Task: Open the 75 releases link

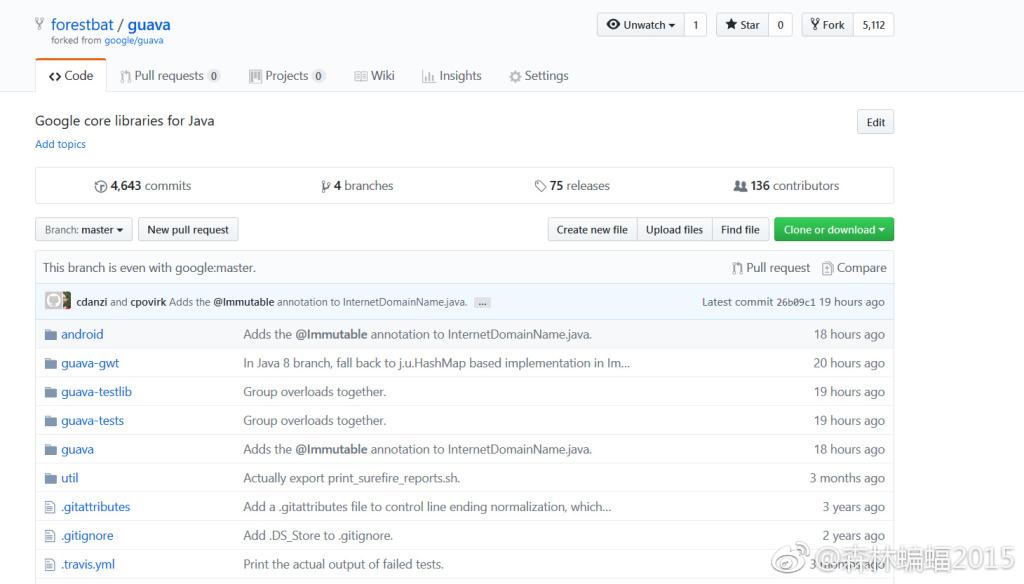Action: [x=572, y=186]
